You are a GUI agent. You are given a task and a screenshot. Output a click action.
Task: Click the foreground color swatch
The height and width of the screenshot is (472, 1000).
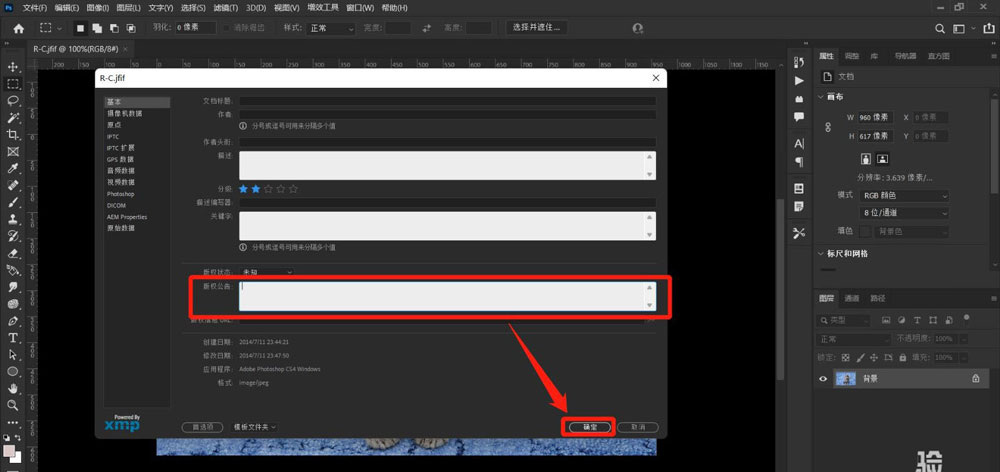click(x=10, y=450)
